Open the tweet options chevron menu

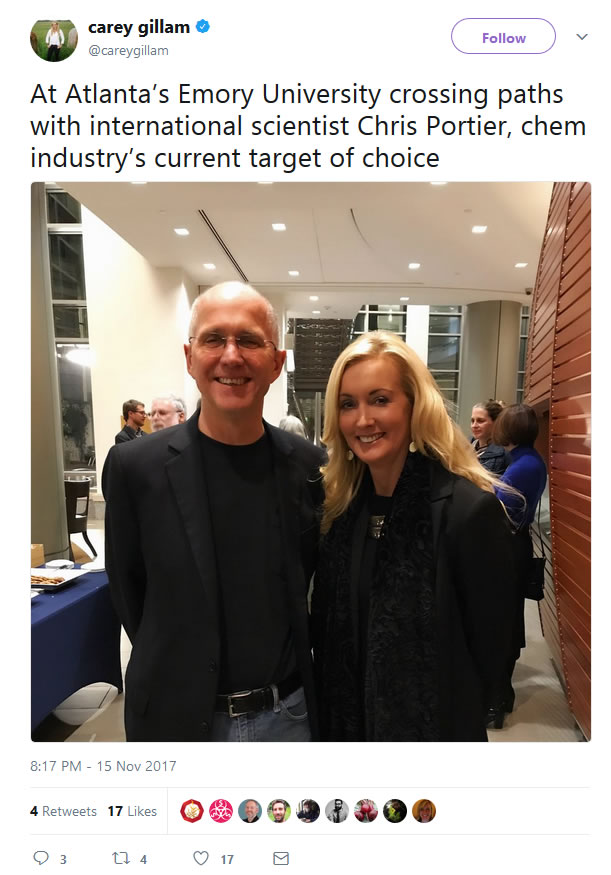581,37
